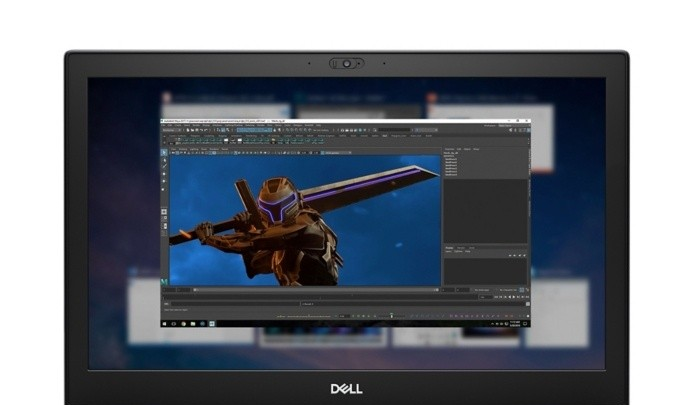Screen dimensions: 690x405
Task: Activate the Rotate tool in toolbox
Action: coord(164,181)
